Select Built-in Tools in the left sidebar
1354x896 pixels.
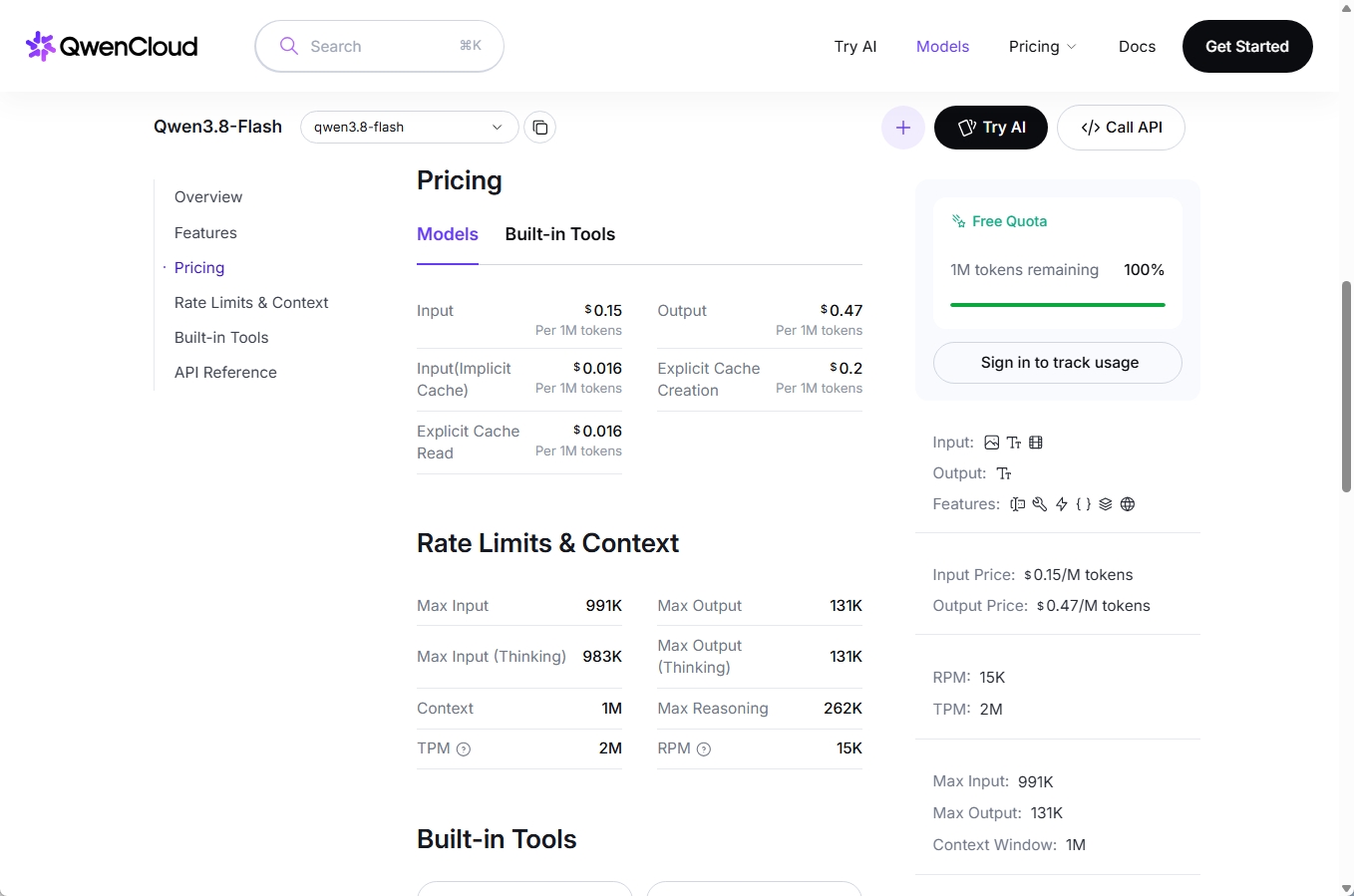tap(221, 338)
